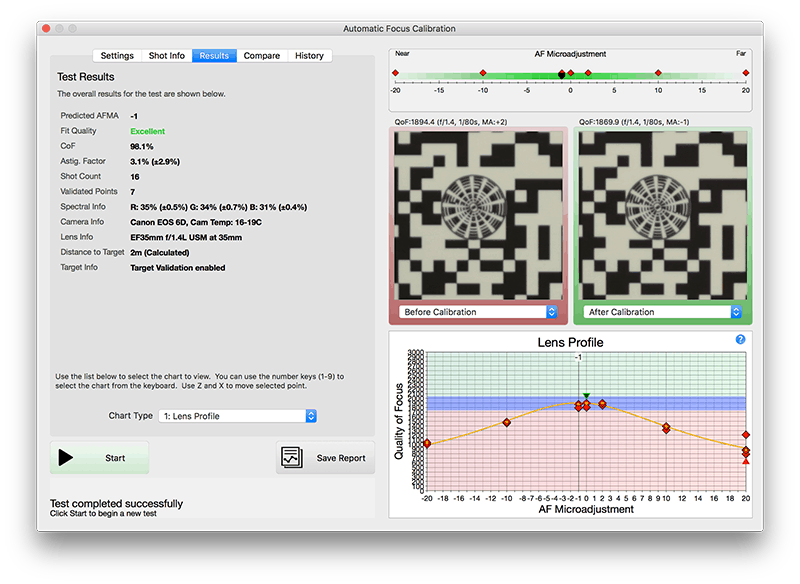800x584 pixels.
Task: Select the green triangle peak marker on Lens Profile
Action: [587, 396]
